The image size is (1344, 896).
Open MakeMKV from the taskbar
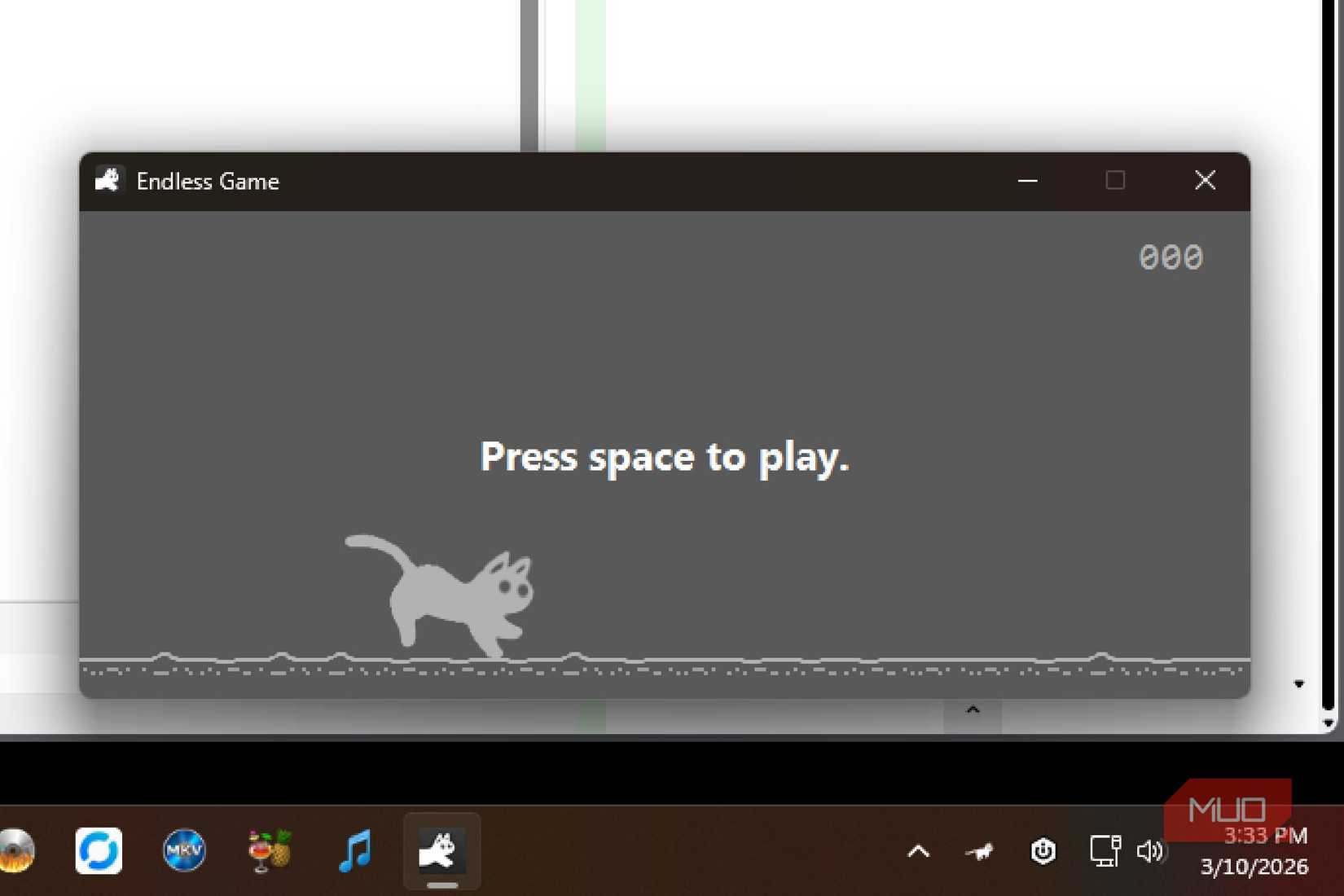(x=184, y=851)
